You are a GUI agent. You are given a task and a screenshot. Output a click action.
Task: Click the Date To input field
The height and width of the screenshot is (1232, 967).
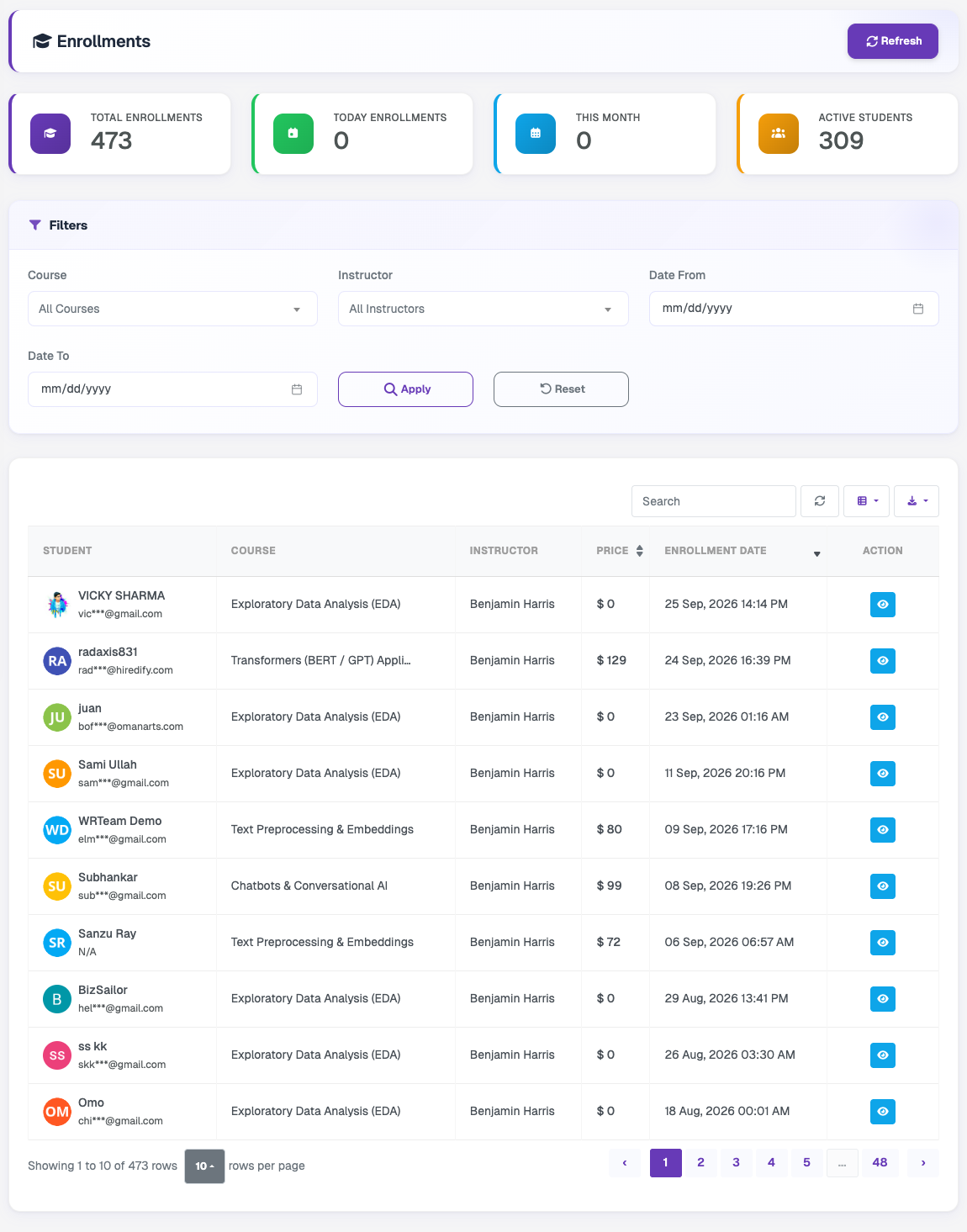(172, 389)
